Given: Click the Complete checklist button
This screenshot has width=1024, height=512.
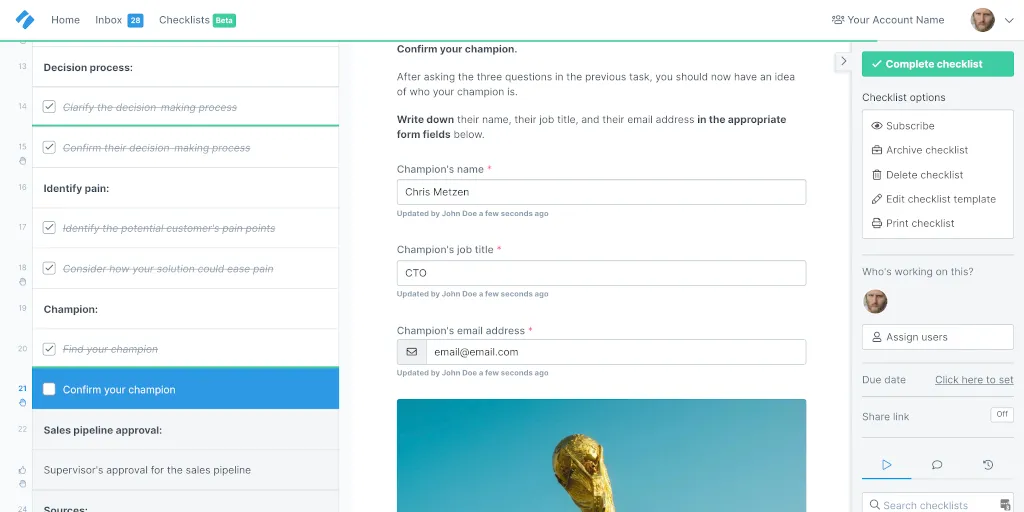Looking at the screenshot, I should 938,64.
